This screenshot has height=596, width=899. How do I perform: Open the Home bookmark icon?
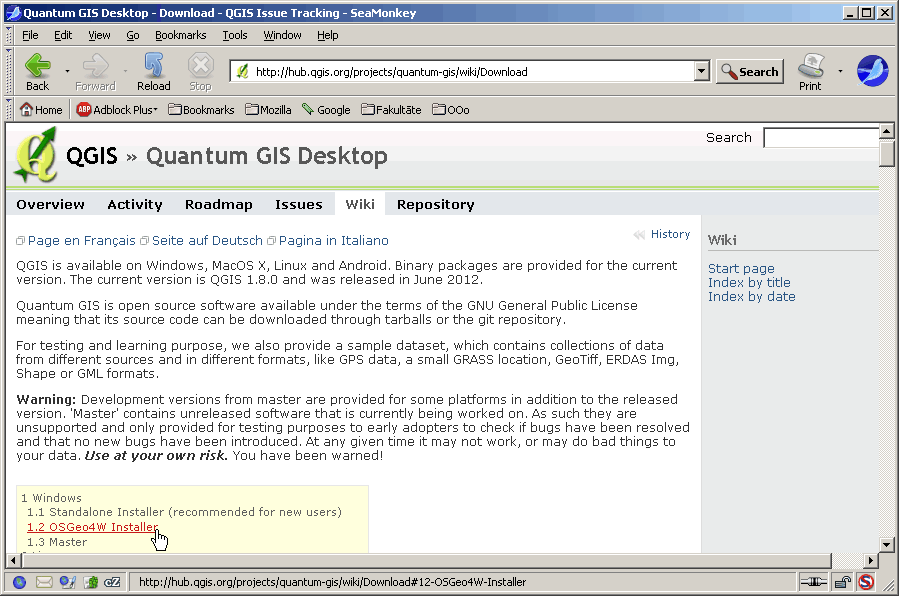[x=26, y=109]
